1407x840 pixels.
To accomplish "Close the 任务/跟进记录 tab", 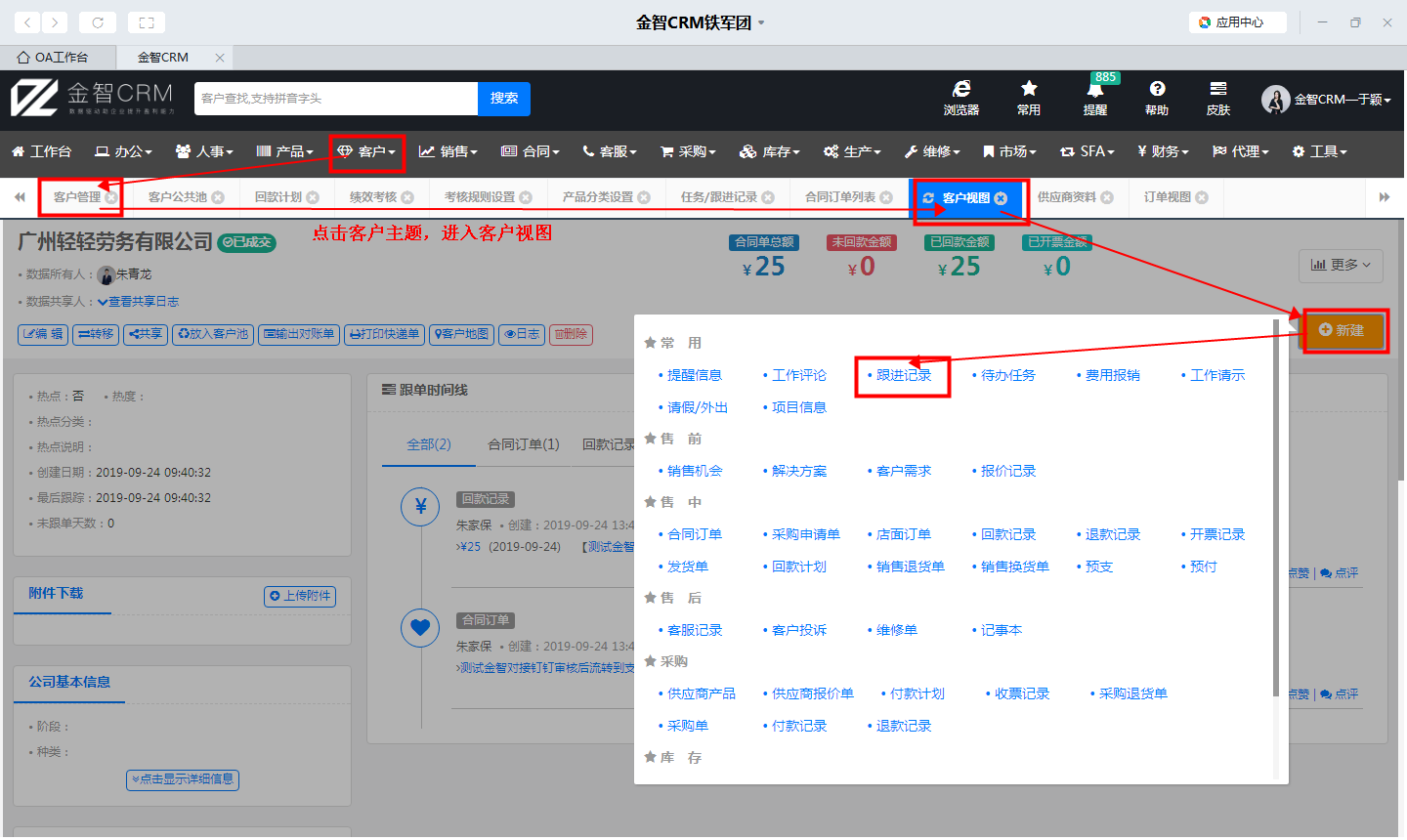I will tap(768, 197).
